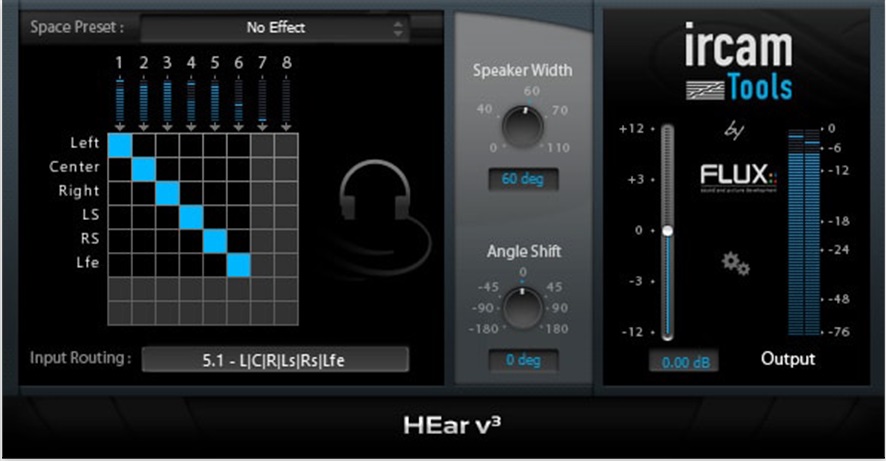Click the LS row label
The width and height of the screenshot is (886, 461).
90,215
